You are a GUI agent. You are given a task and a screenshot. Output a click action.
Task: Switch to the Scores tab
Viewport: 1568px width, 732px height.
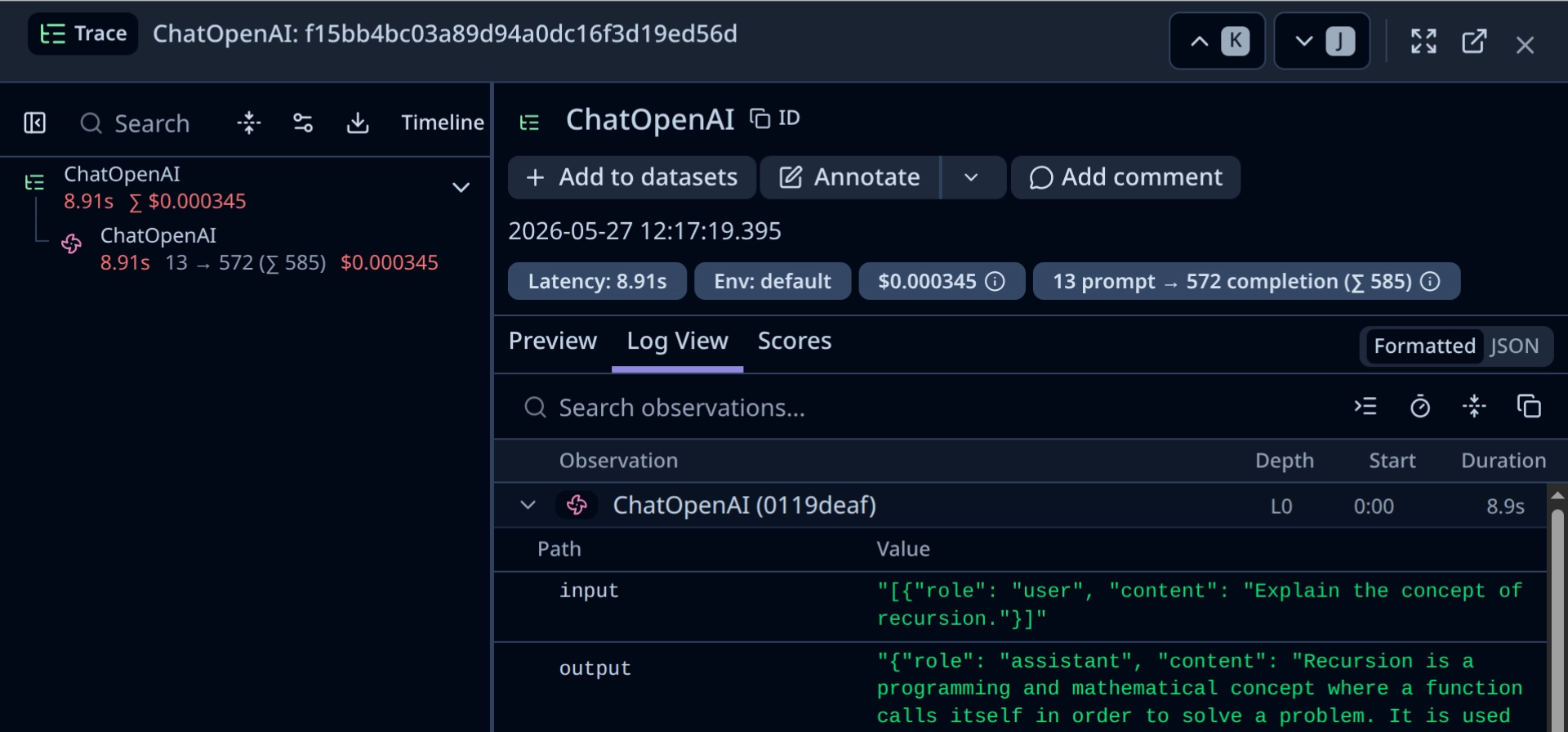[795, 341]
